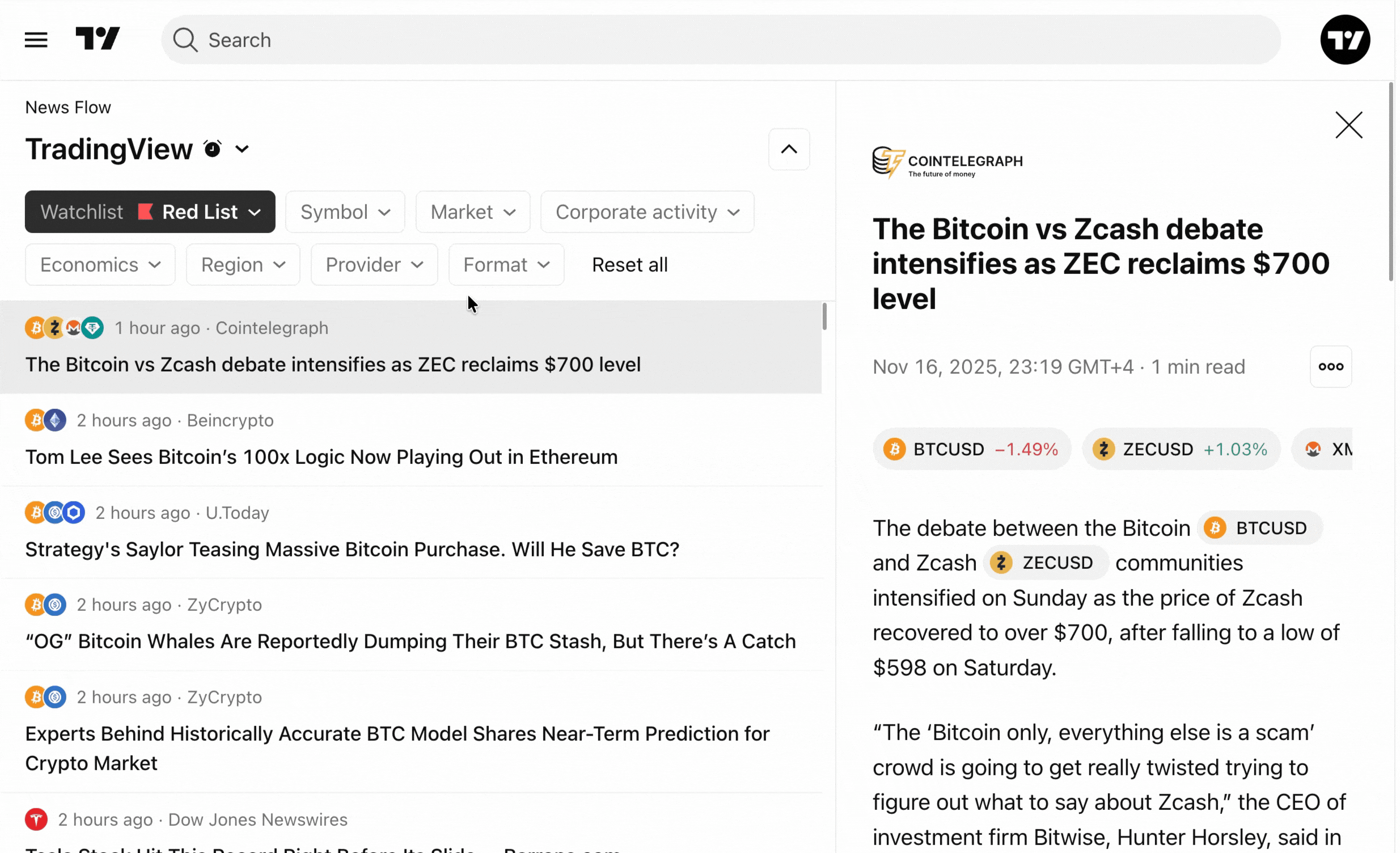Viewport: 1400px width, 853px height.
Task: Expand the Symbol filter dropdown
Action: [345, 212]
